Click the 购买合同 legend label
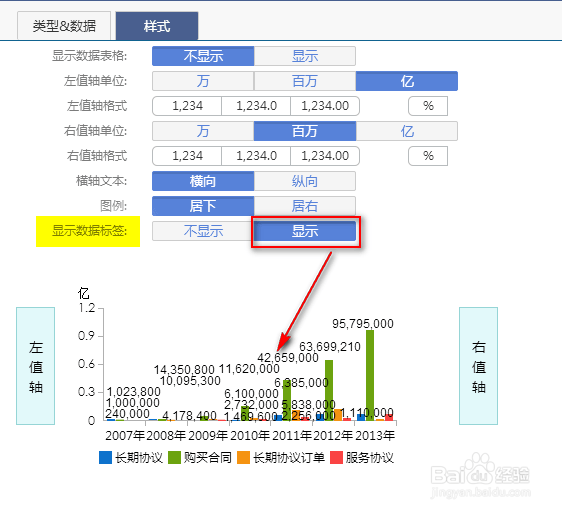Viewport: 562px width, 513px height. [x=208, y=458]
